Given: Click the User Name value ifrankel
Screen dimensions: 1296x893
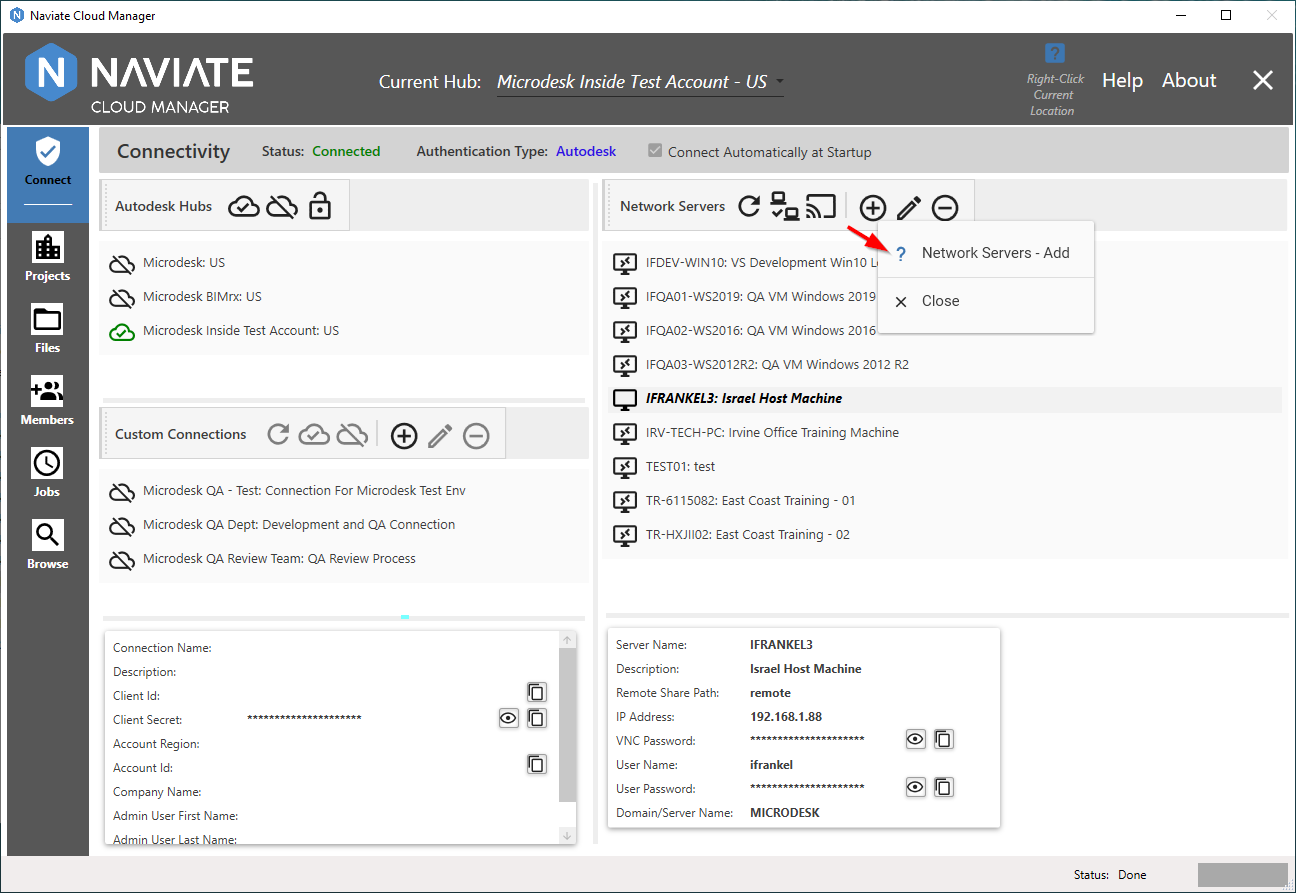Looking at the screenshot, I should pos(770,765).
